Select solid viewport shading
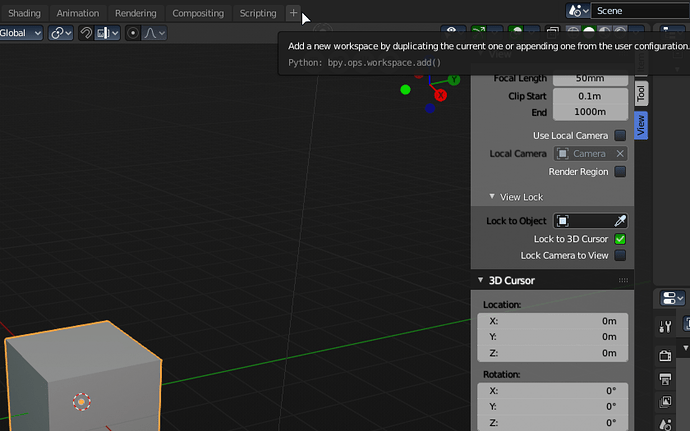This screenshot has height=431, width=690. pos(589,32)
